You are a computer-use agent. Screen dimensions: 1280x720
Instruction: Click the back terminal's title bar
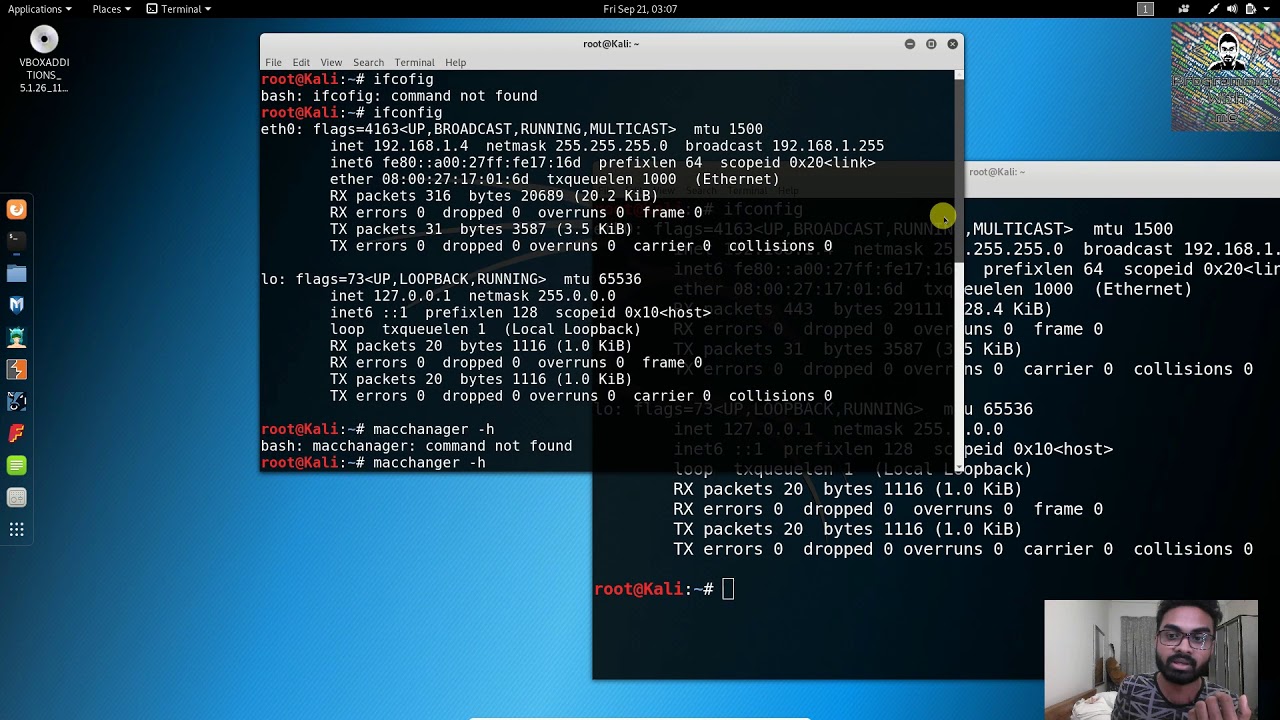click(x=1122, y=172)
